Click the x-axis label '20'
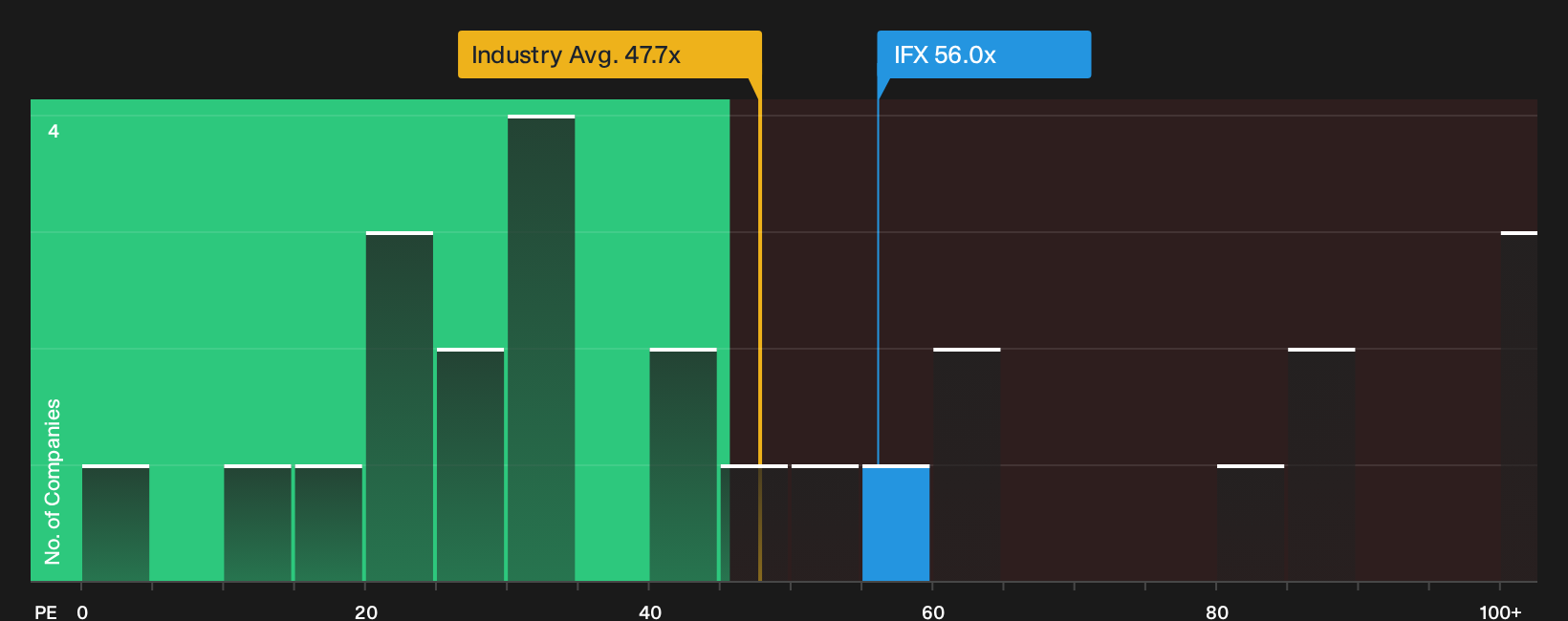1568x621 pixels. [366, 612]
